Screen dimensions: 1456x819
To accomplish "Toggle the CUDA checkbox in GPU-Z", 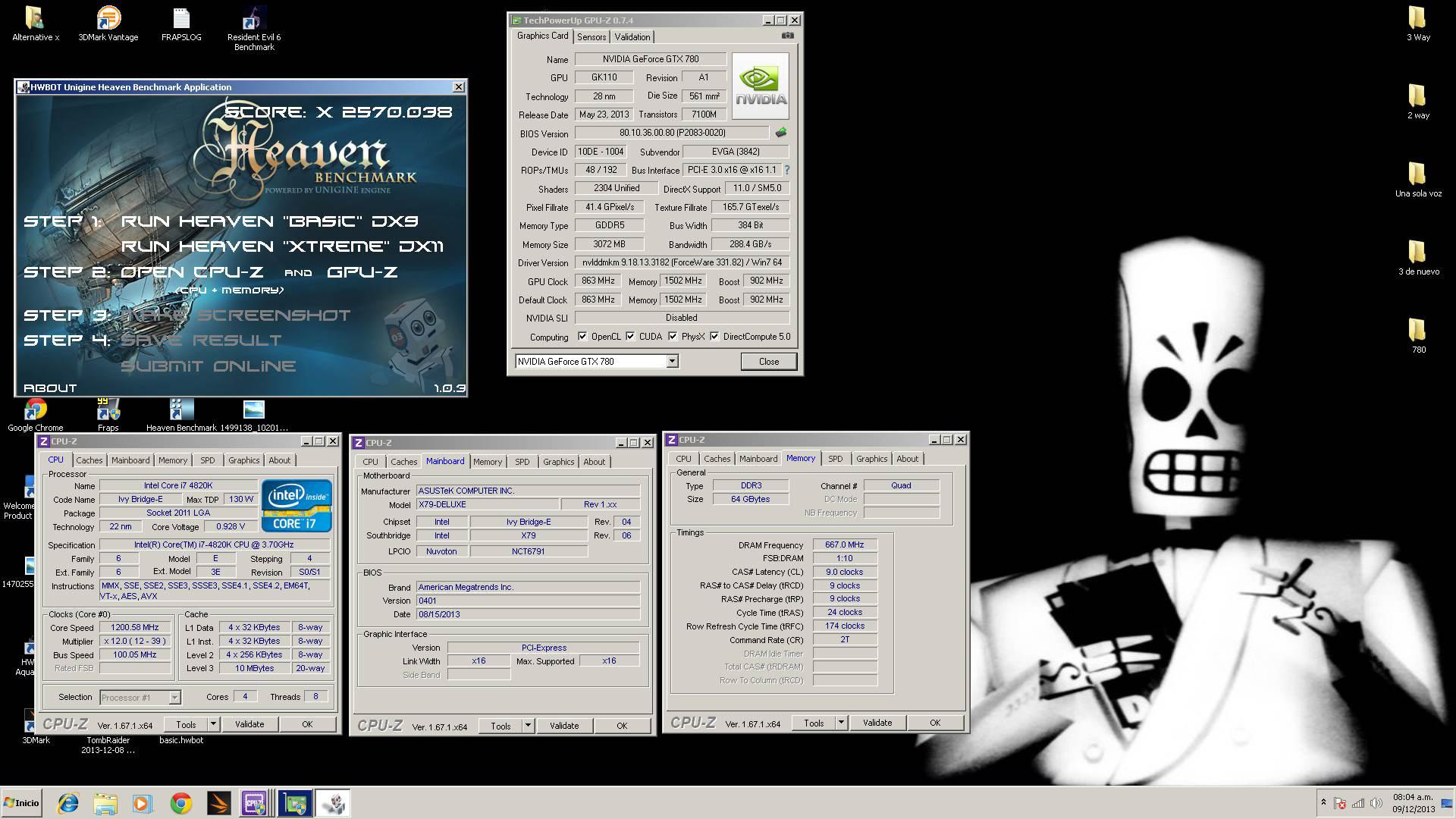I will pyautogui.click(x=630, y=336).
